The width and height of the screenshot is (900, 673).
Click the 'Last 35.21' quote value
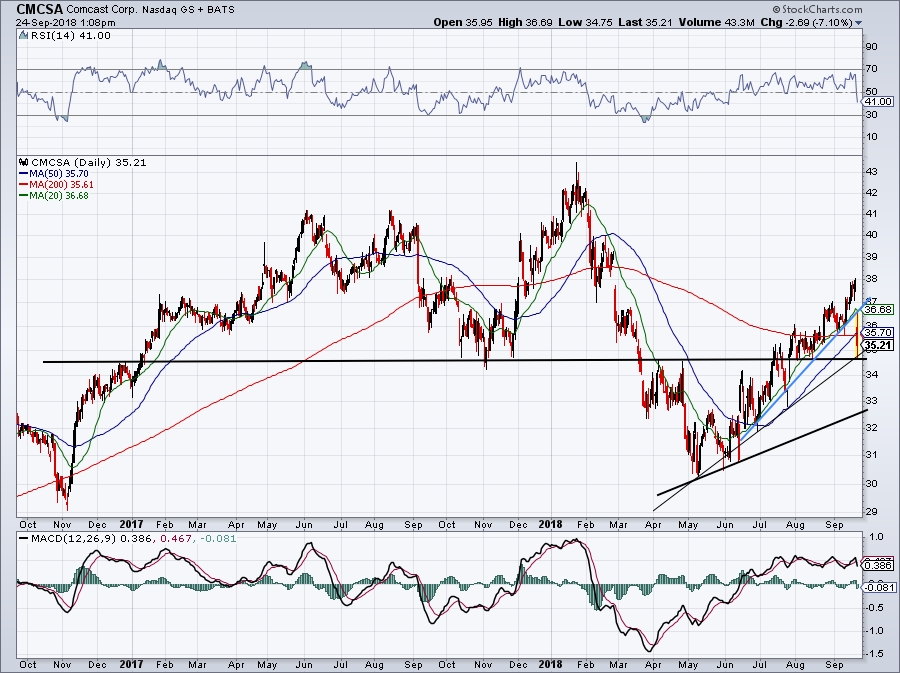[645, 22]
